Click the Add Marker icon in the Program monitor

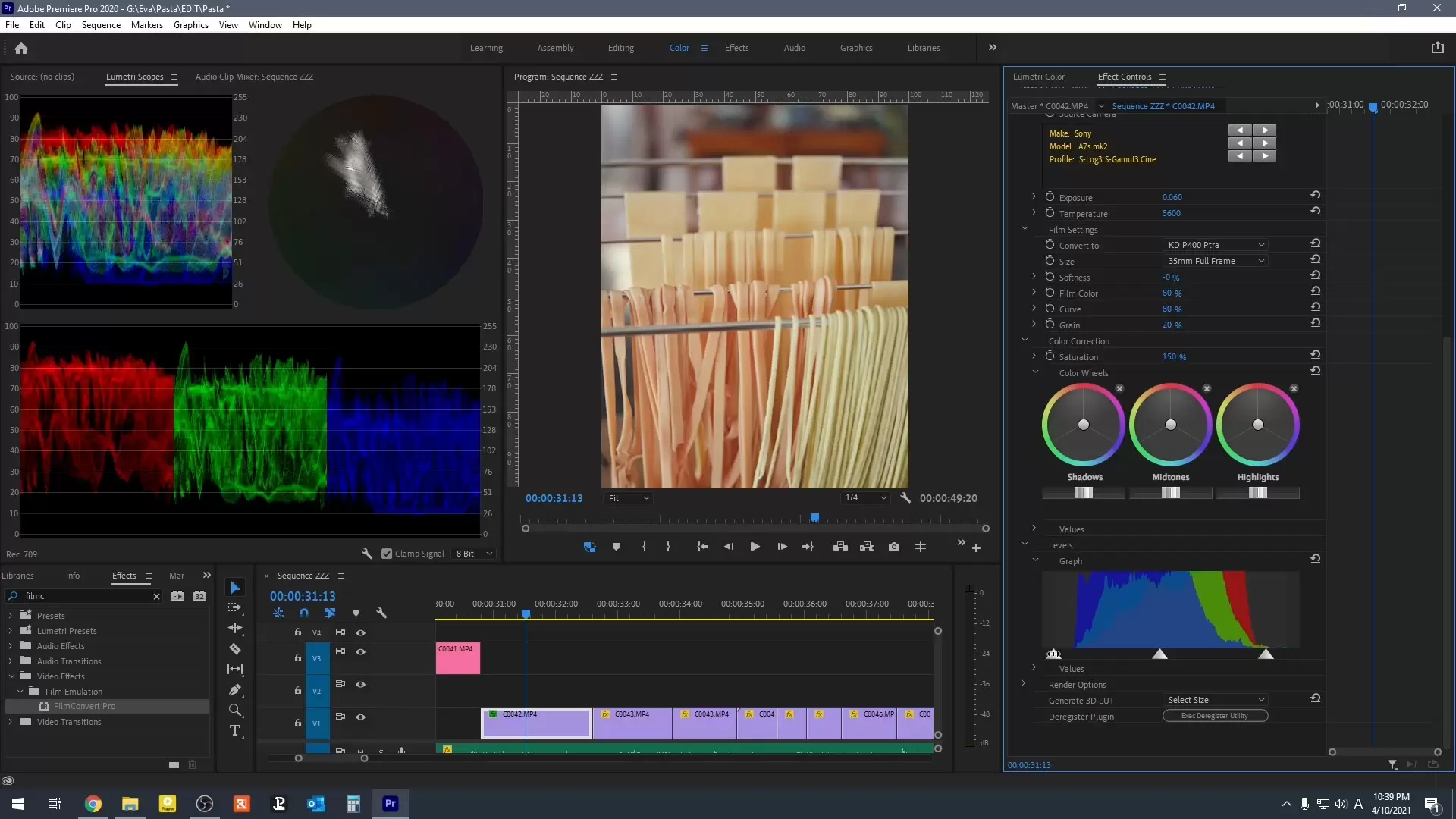(616, 547)
